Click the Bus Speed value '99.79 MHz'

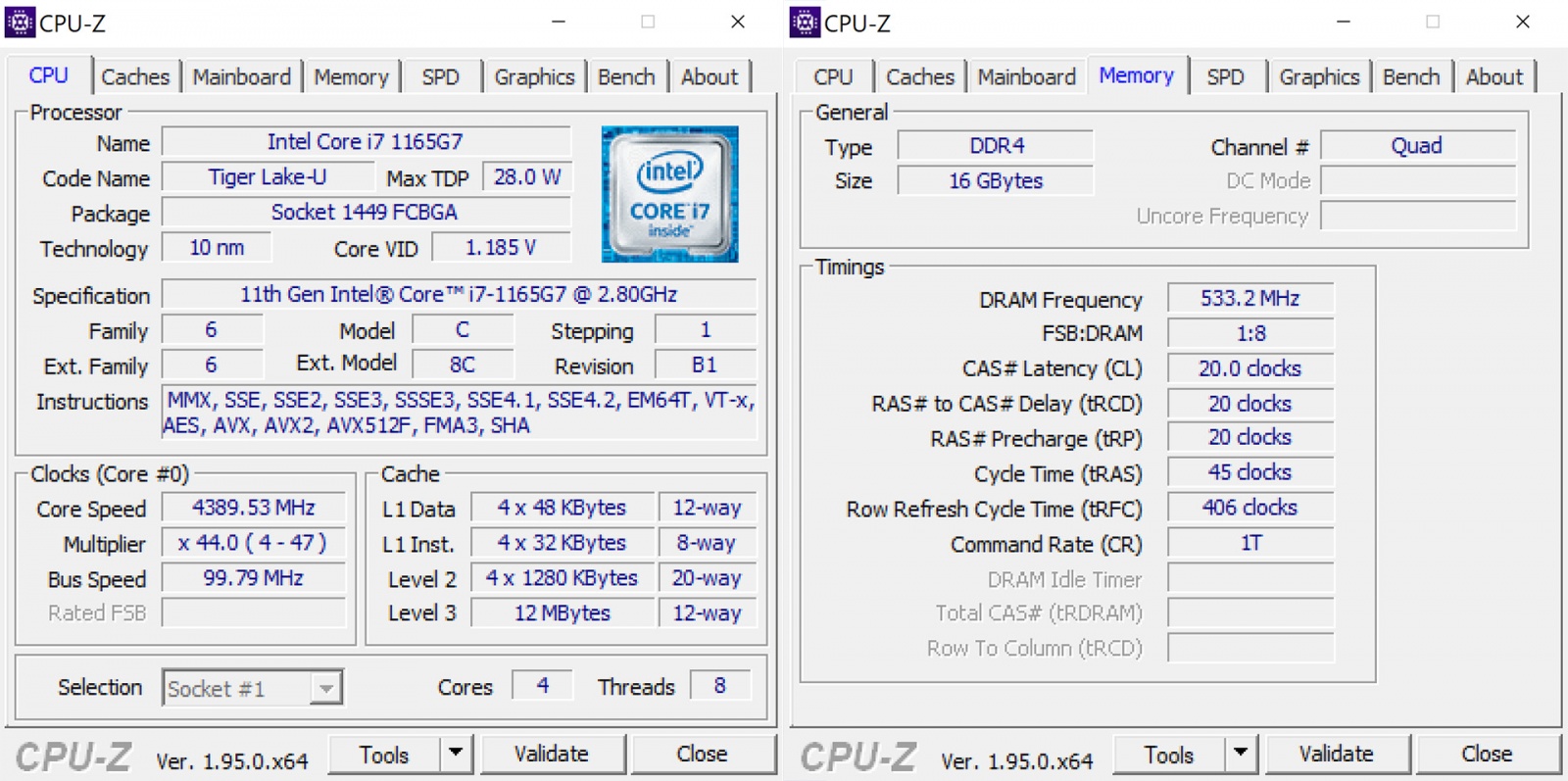pyautogui.click(x=254, y=578)
